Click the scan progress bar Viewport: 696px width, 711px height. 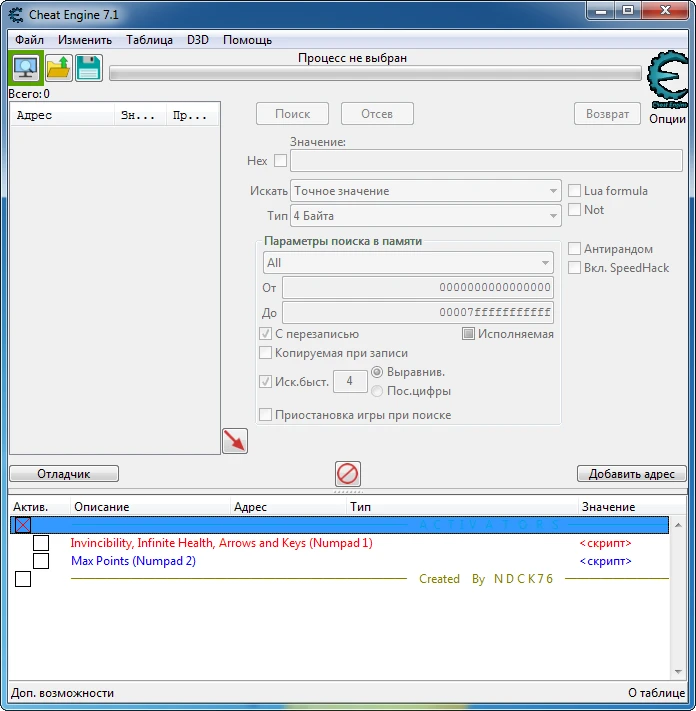375,73
